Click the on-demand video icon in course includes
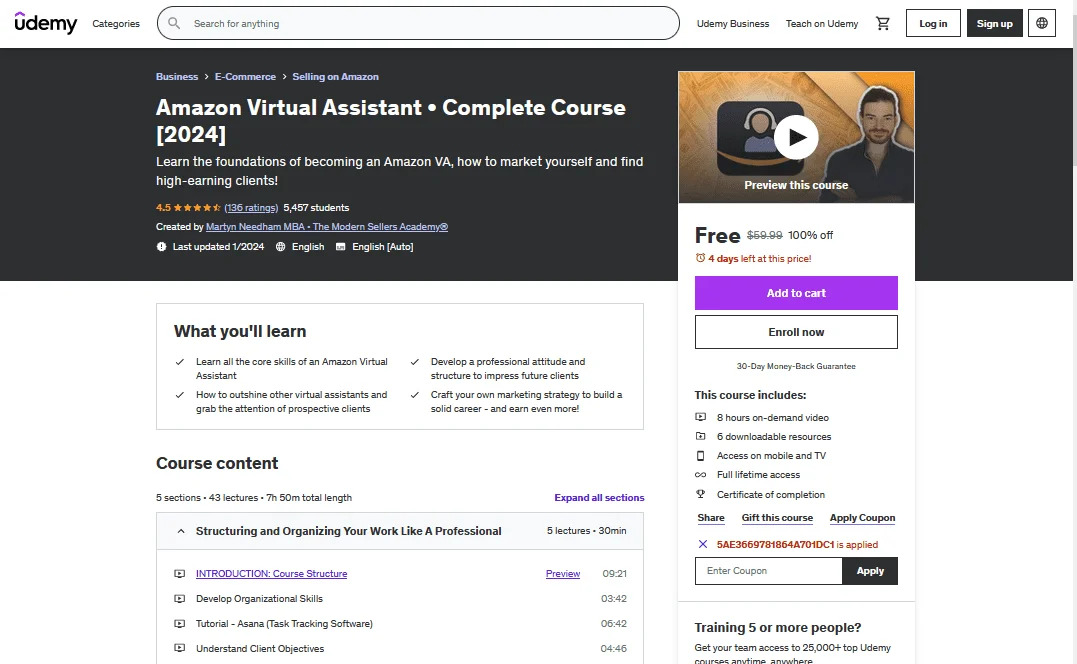1077x664 pixels. coord(700,417)
